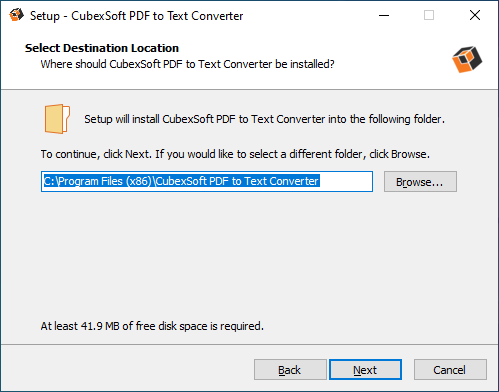
Task: Click the 'To continue, click Next' instruction
Action: click(235, 154)
